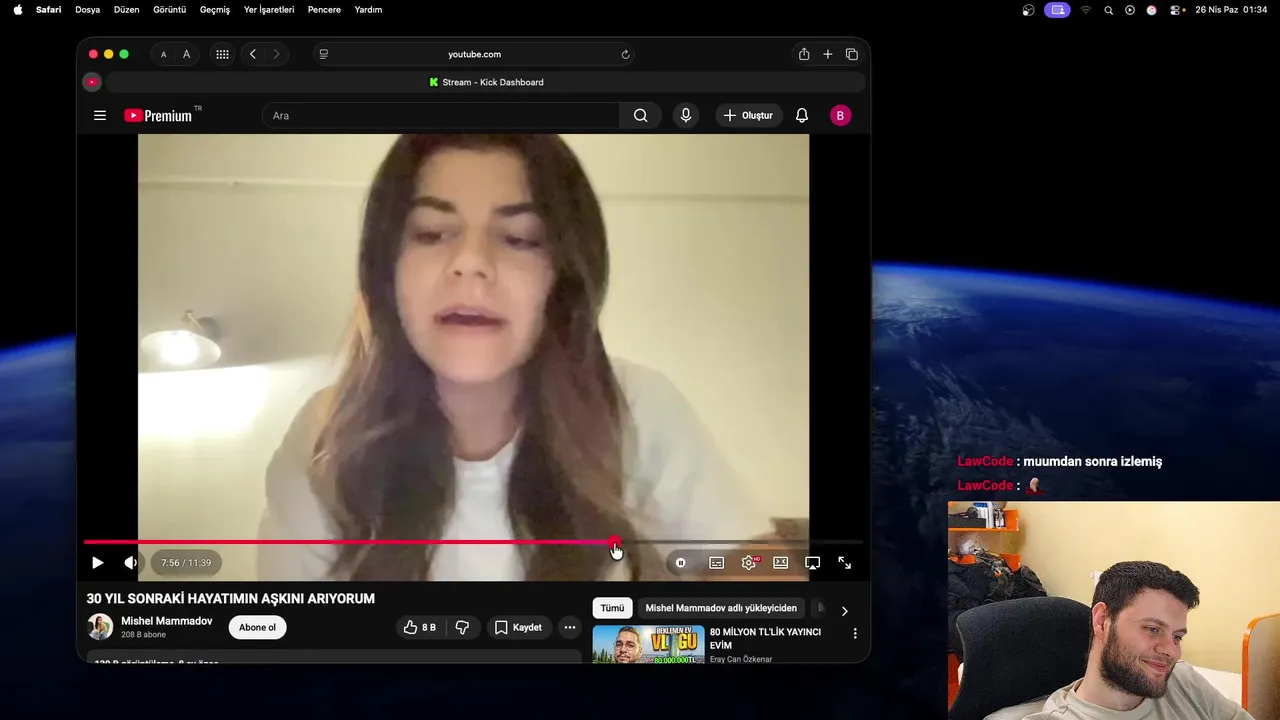Select the pinned YouTube tab icon
The image size is (1280, 720).
click(x=92, y=82)
